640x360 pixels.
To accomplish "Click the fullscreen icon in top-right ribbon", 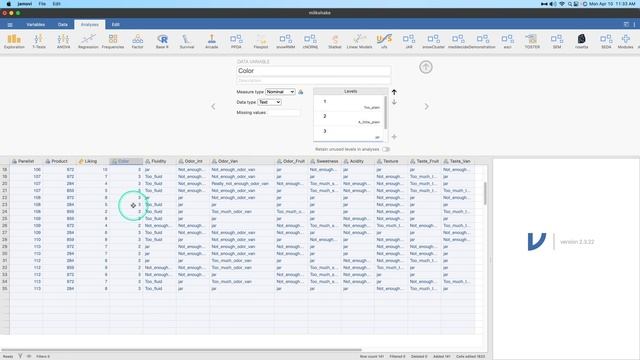I will click(626, 24).
